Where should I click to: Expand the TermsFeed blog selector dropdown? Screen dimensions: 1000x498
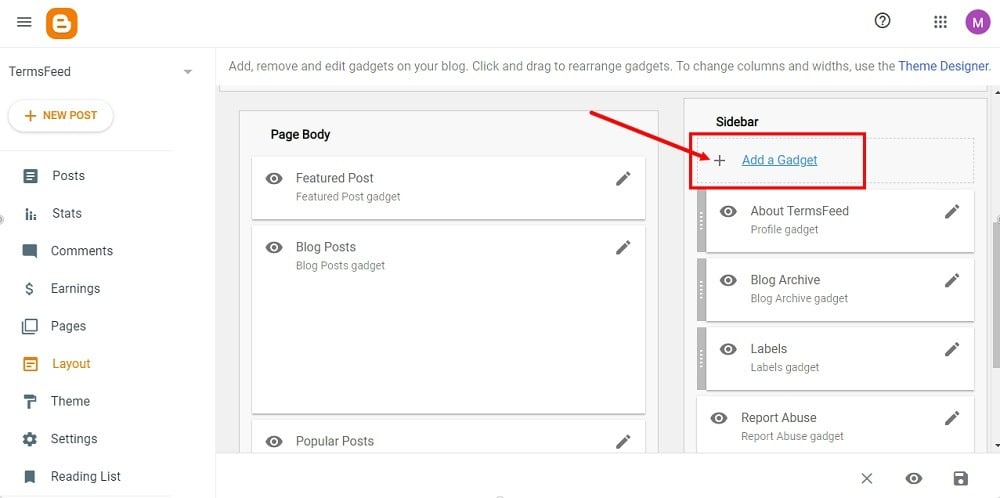(188, 72)
